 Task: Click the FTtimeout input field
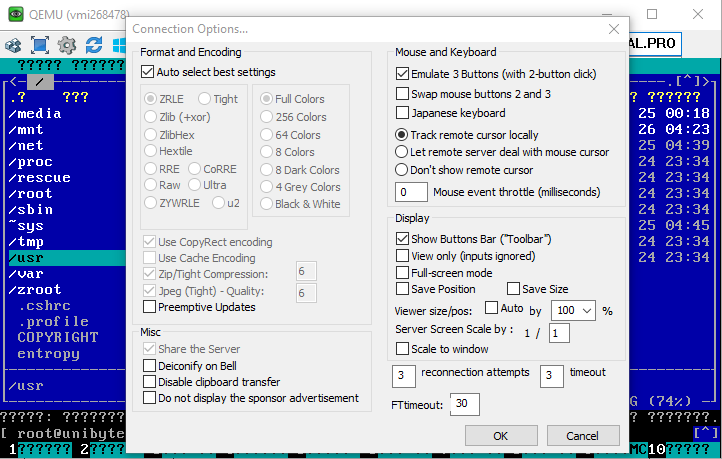click(464, 404)
